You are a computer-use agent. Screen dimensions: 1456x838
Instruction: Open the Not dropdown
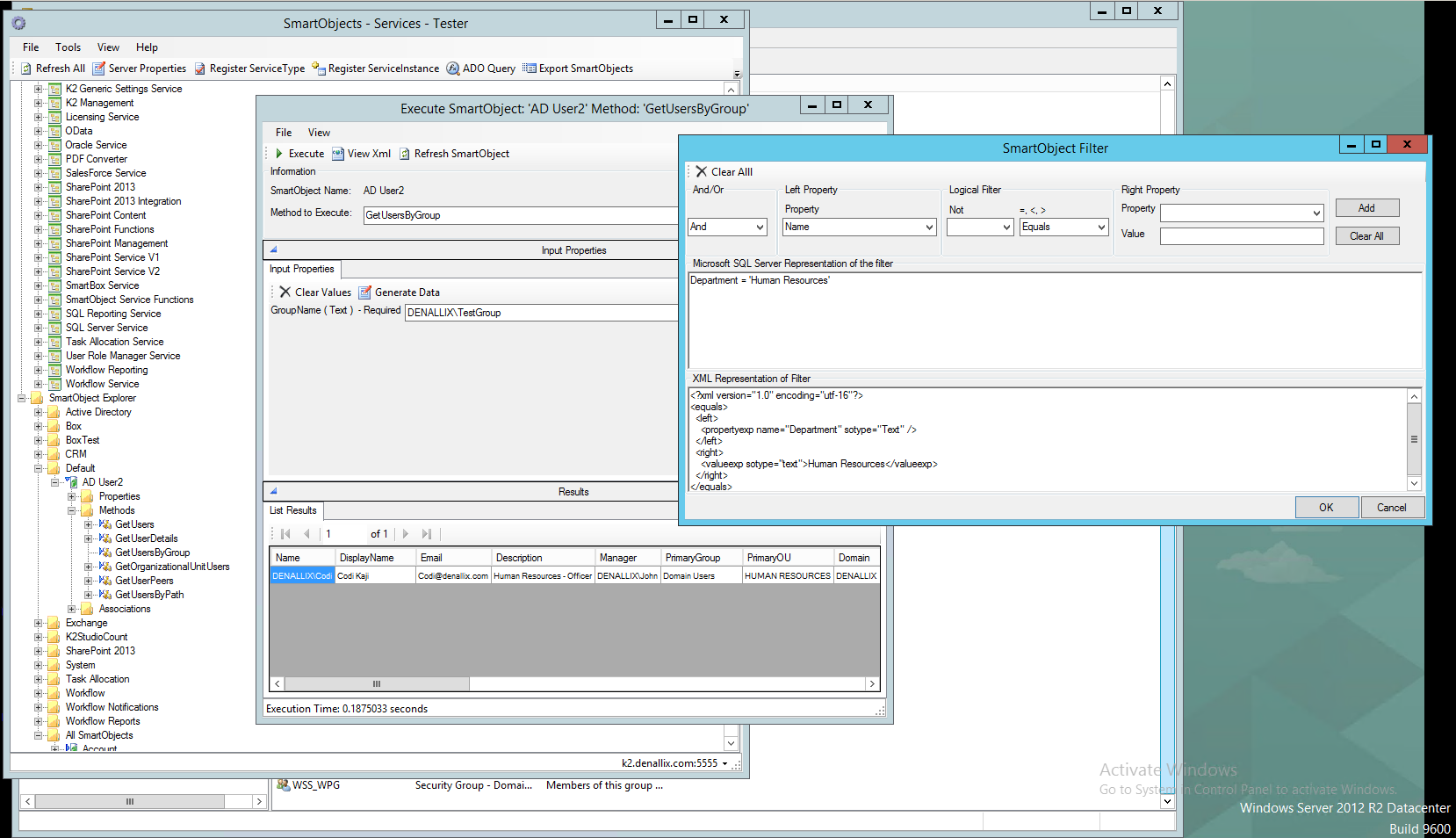point(1006,227)
